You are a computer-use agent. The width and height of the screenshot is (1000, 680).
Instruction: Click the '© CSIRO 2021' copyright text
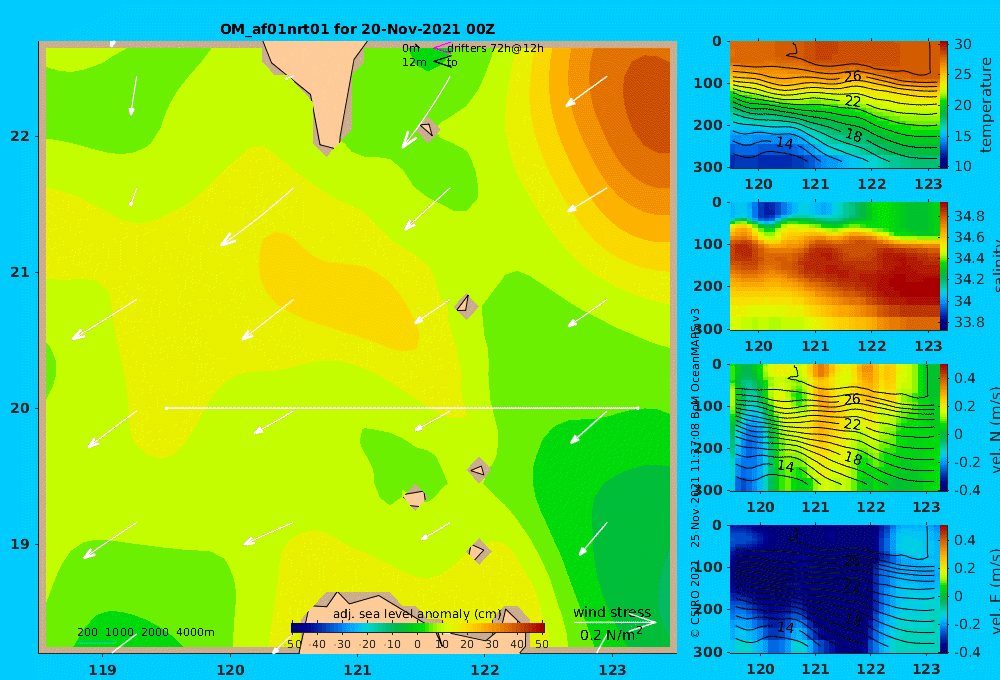tap(695, 598)
